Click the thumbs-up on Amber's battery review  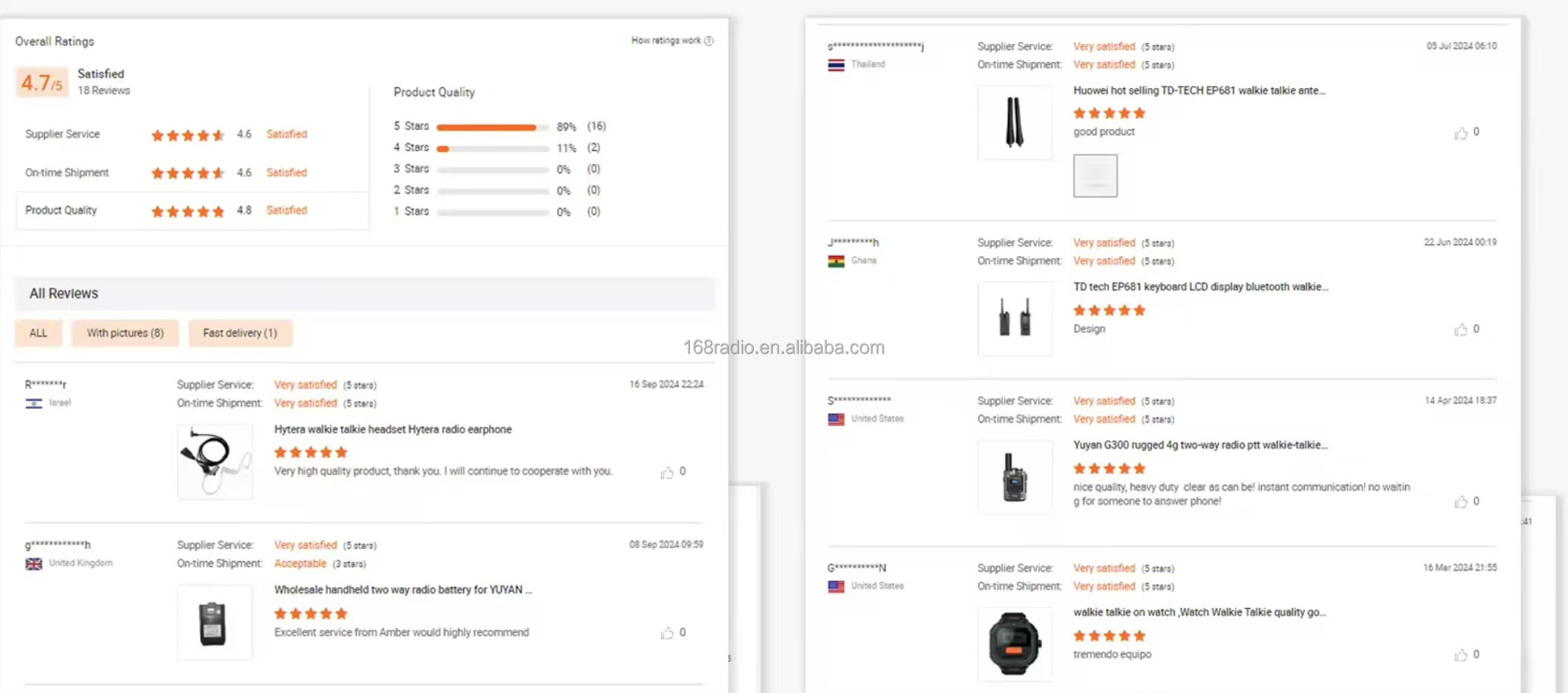point(667,632)
